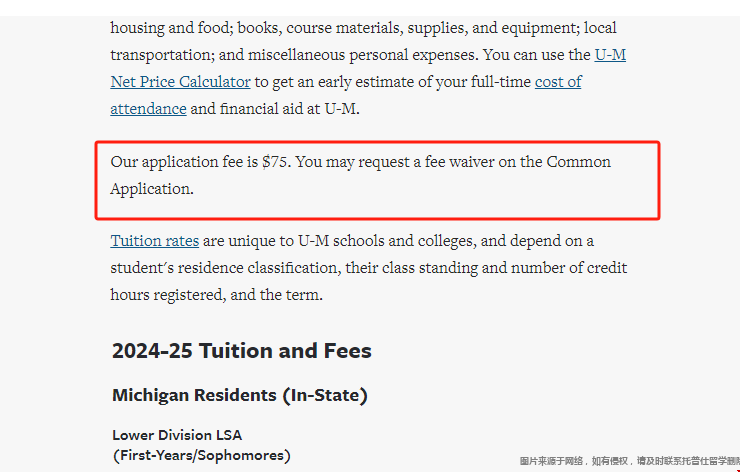Click the $75 application fee amount
This screenshot has height=472, width=740.
[x=274, y=162]
